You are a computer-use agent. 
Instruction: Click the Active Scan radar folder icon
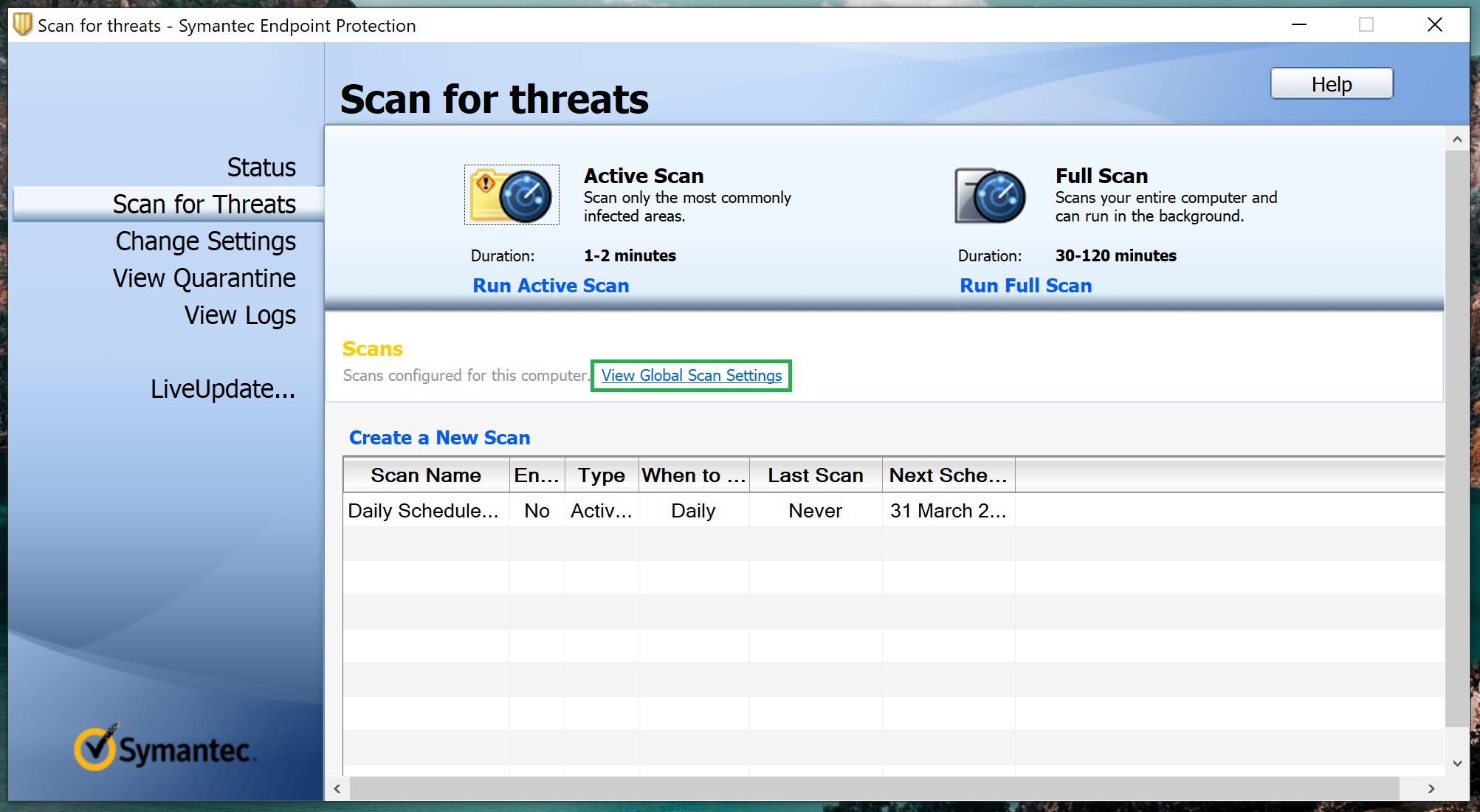point(512,196)
